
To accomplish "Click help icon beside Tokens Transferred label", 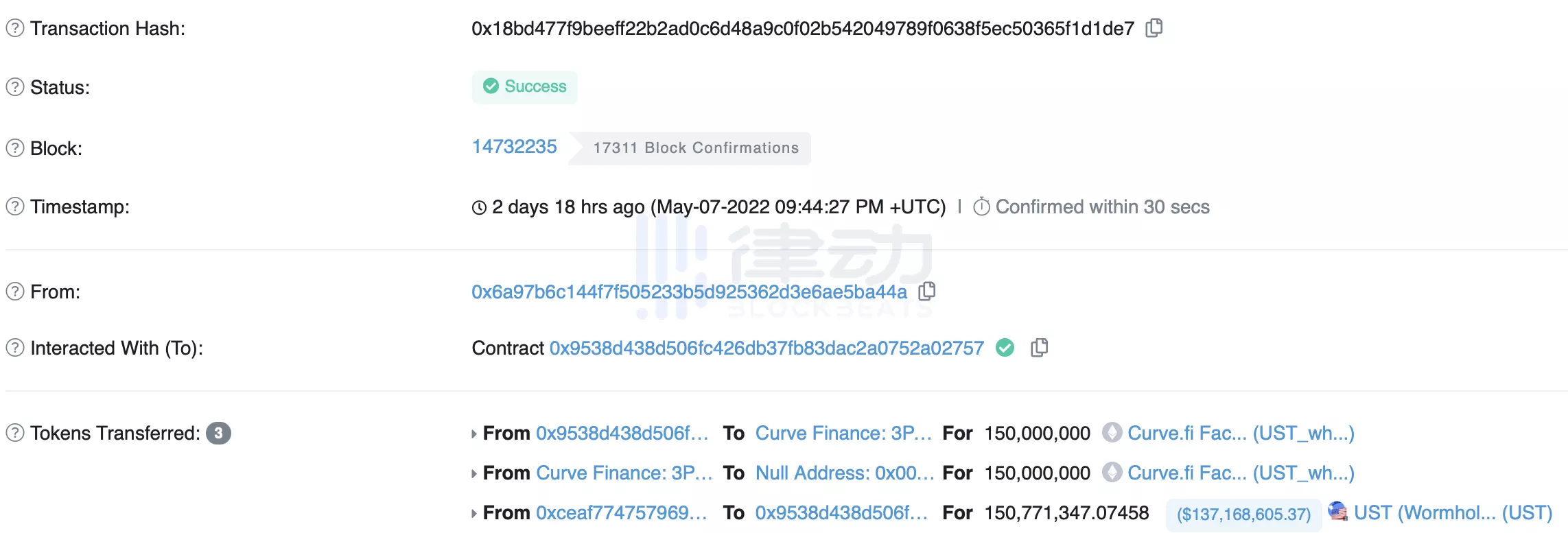I will (15, 433).
